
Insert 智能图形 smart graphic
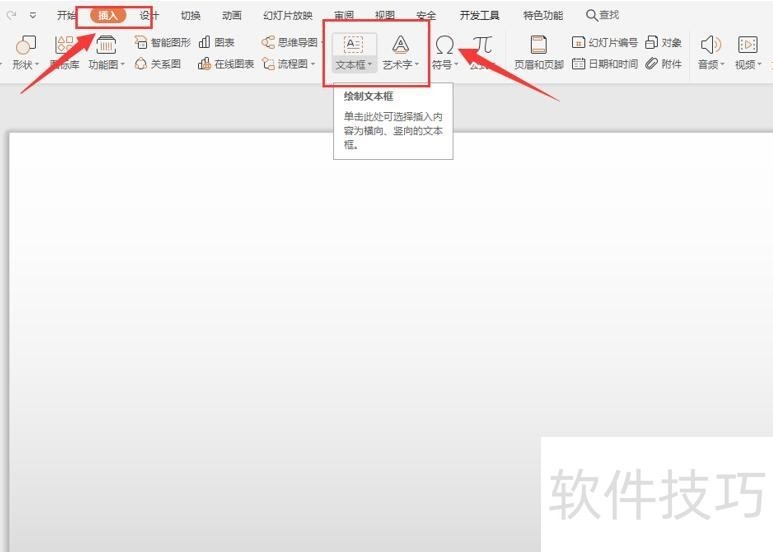[162, 42]
